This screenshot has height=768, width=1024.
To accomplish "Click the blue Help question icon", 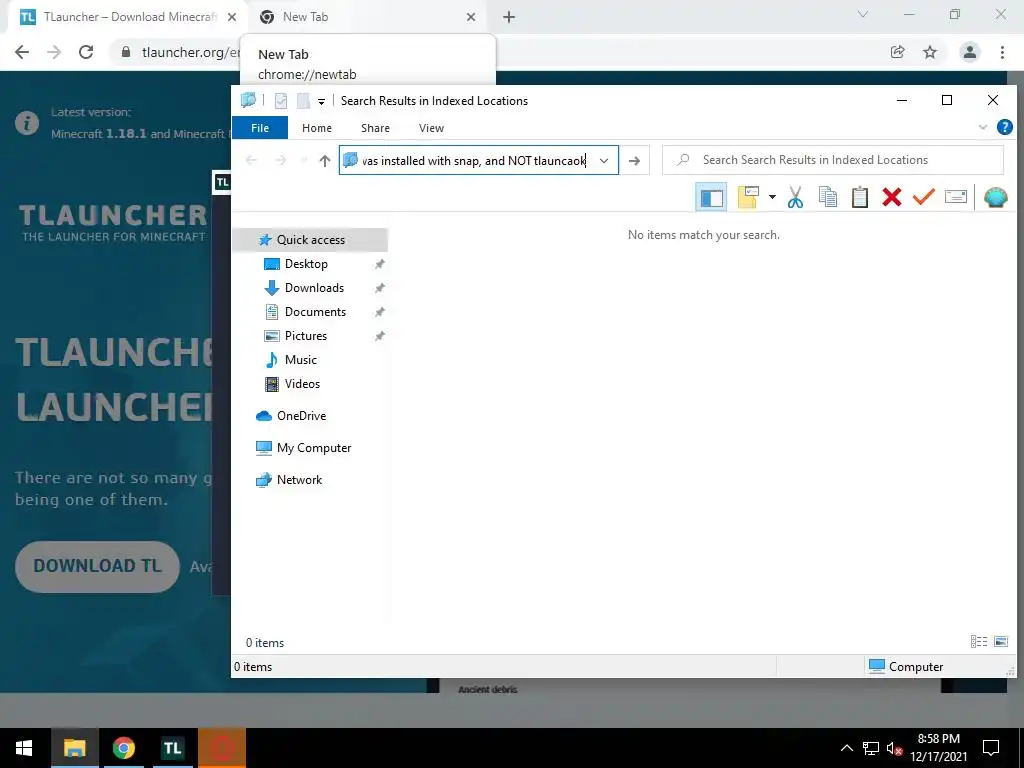I will (x=1004, y=127).
